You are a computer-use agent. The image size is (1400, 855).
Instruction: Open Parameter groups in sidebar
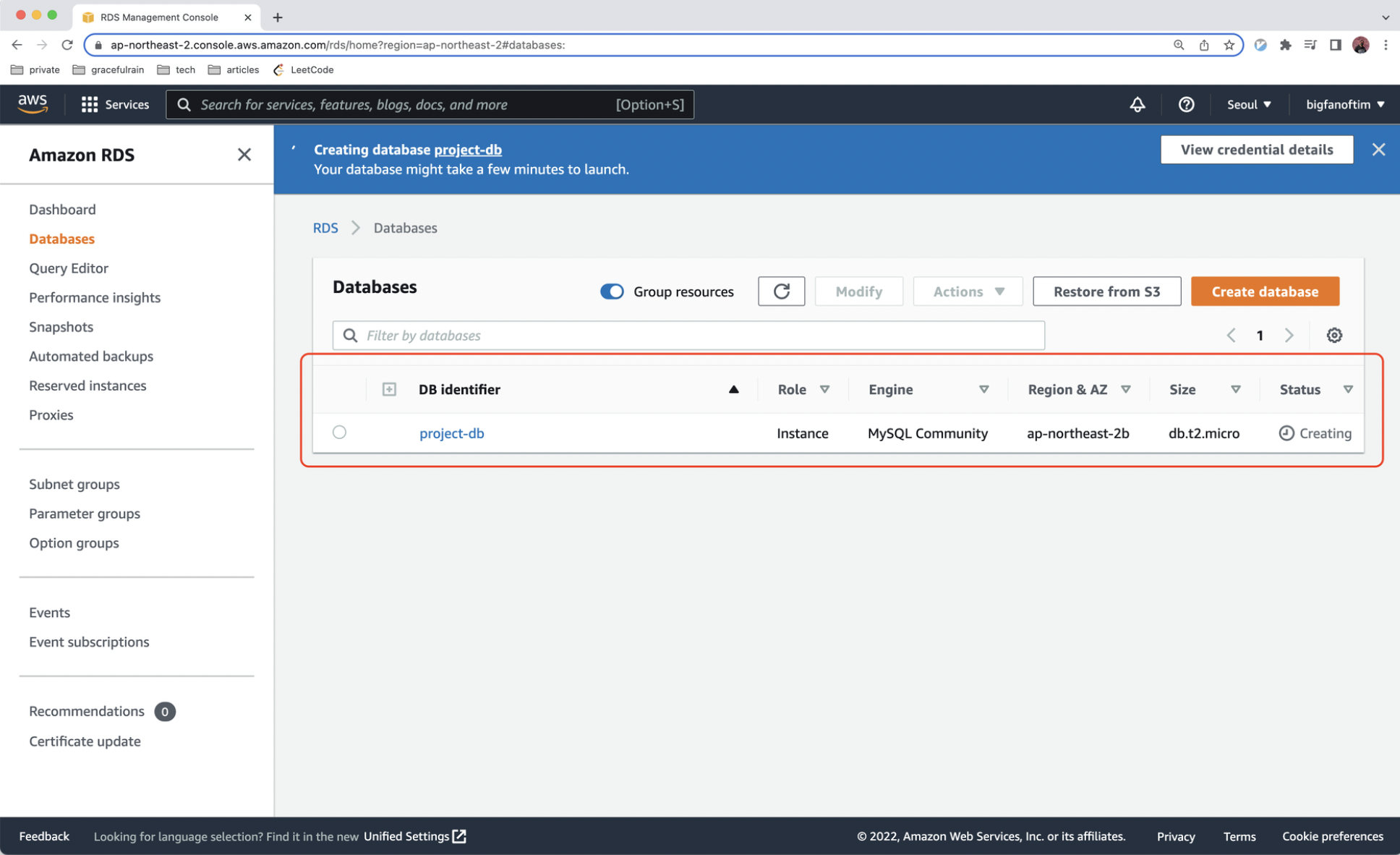coord(85,514)
